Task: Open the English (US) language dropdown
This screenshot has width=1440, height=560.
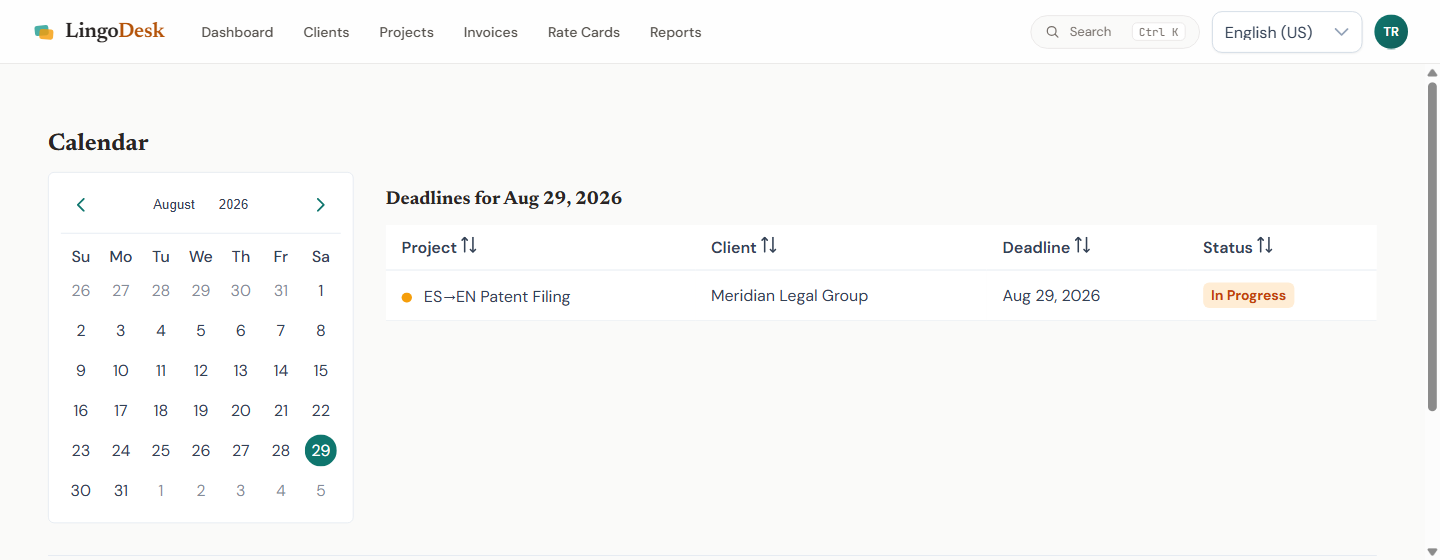Action: [x=1287, y=32]
